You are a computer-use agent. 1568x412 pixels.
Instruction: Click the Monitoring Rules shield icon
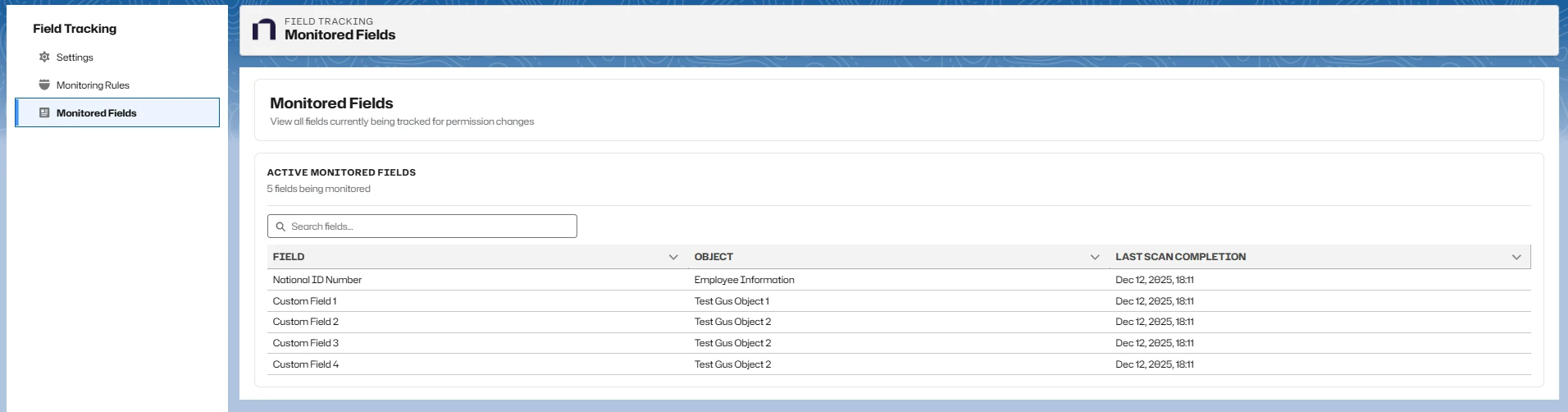tap(44, 85)
